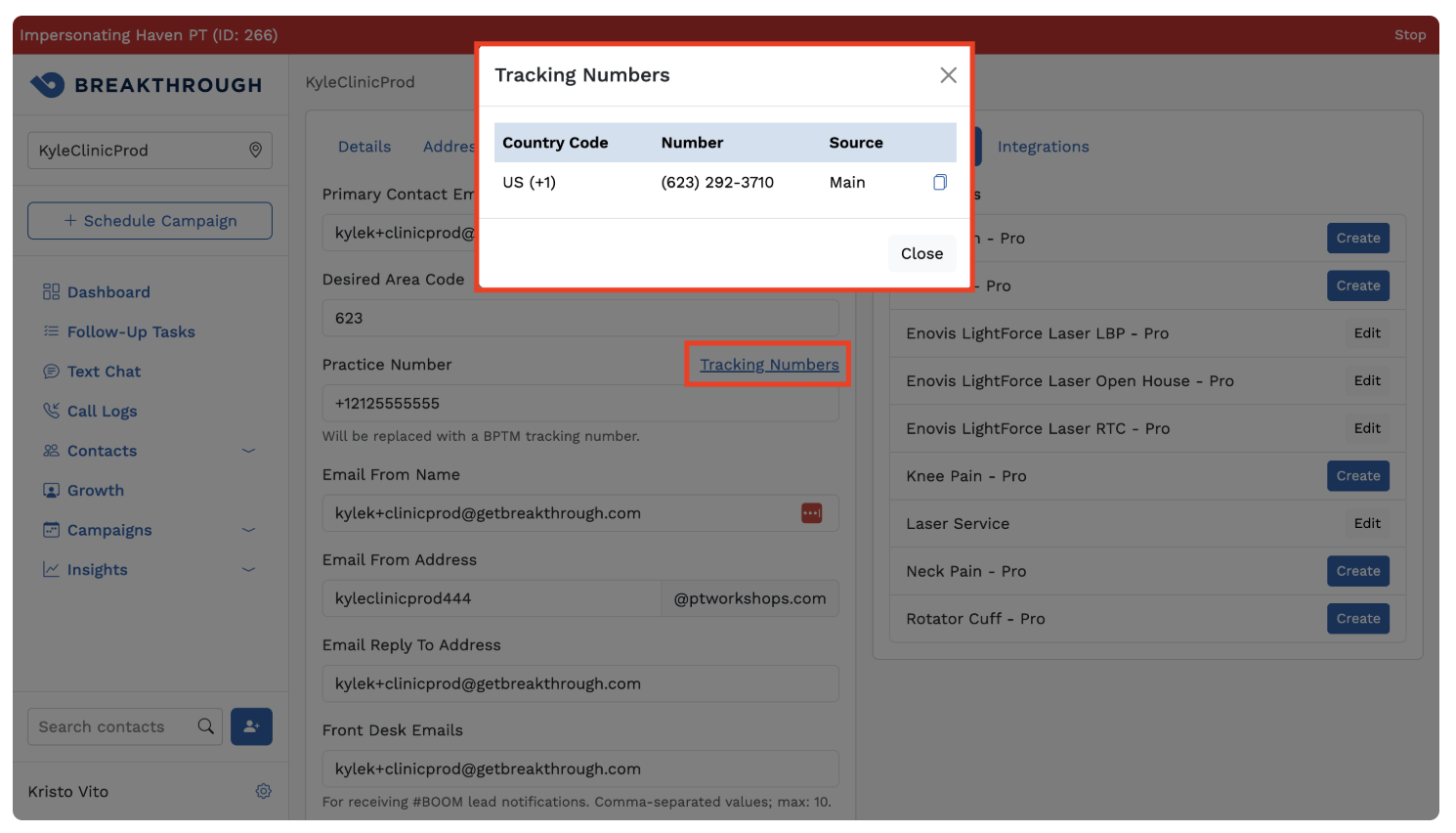
Task: Click the Practice Number field
Action: pyautogui.click(x=580, y=403)
